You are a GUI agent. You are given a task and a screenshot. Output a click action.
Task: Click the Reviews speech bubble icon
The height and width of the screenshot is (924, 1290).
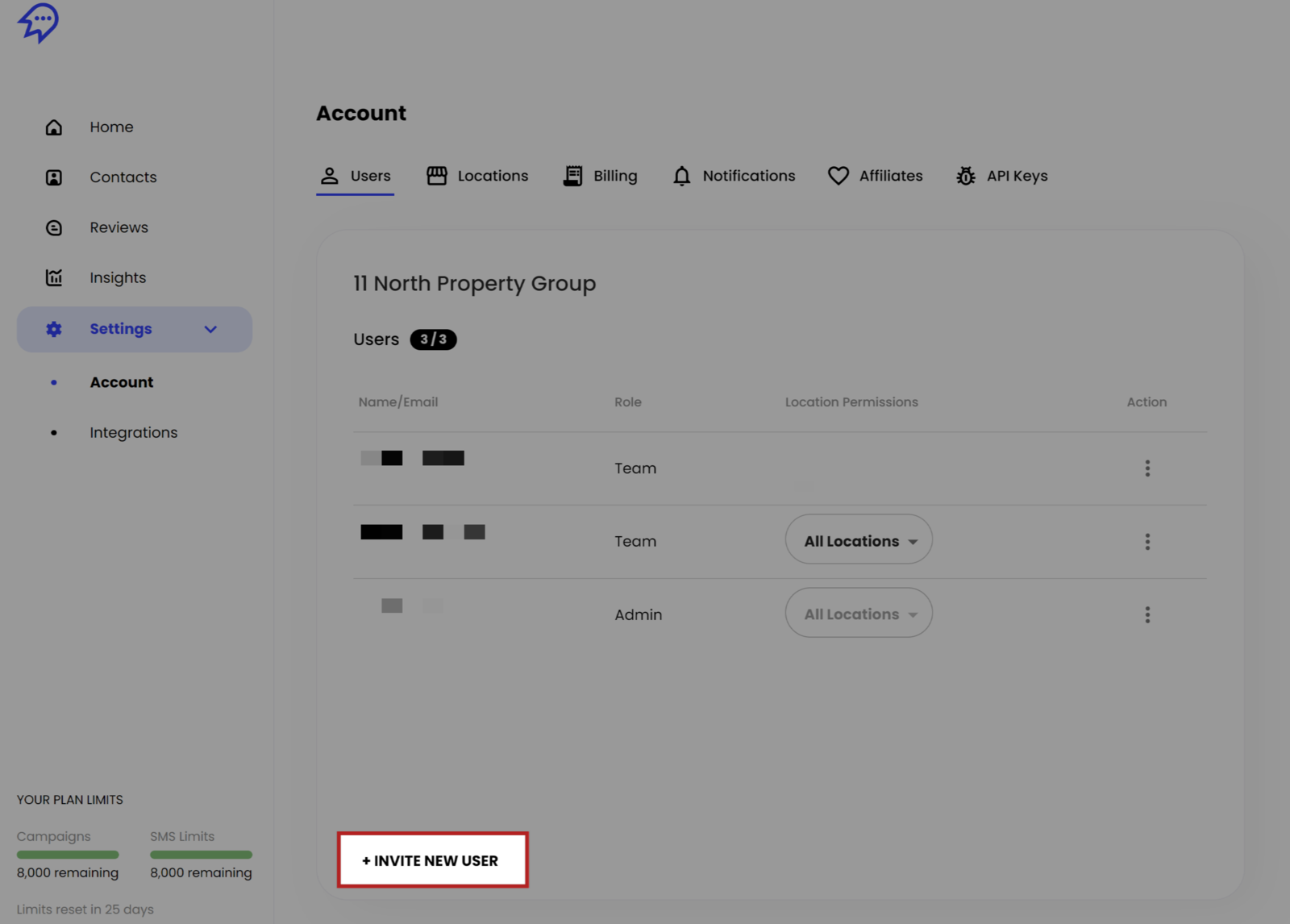point(54,228)
